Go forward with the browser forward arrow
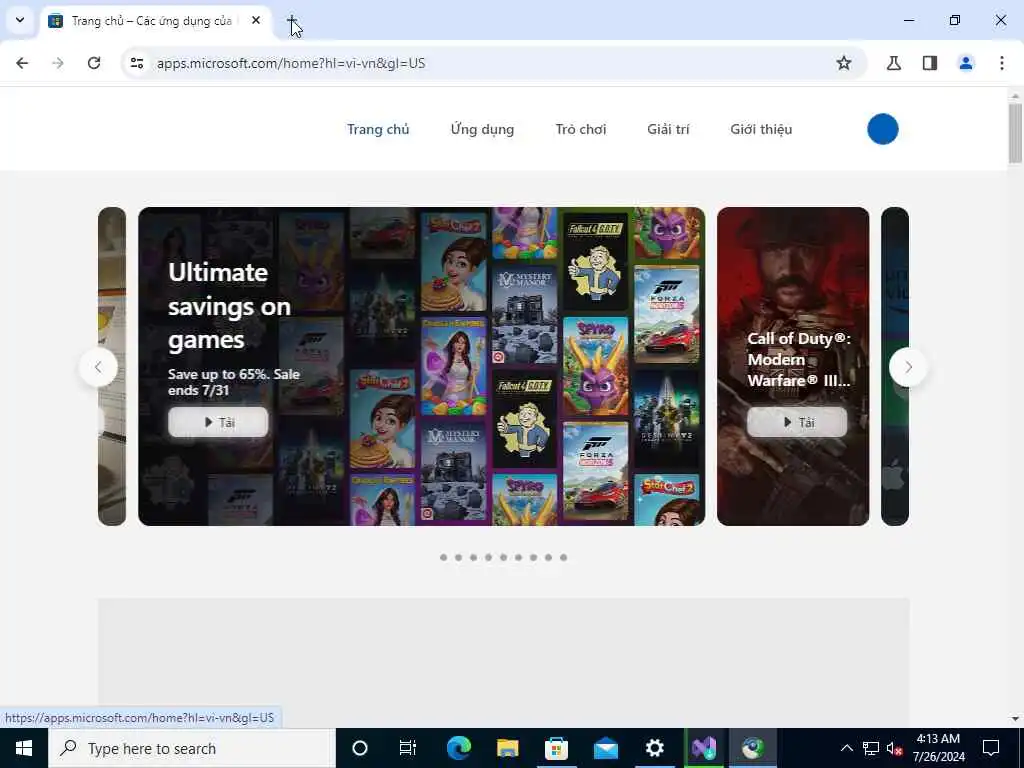This screenshot has width=1024, height=768. [x=58, y=63]
